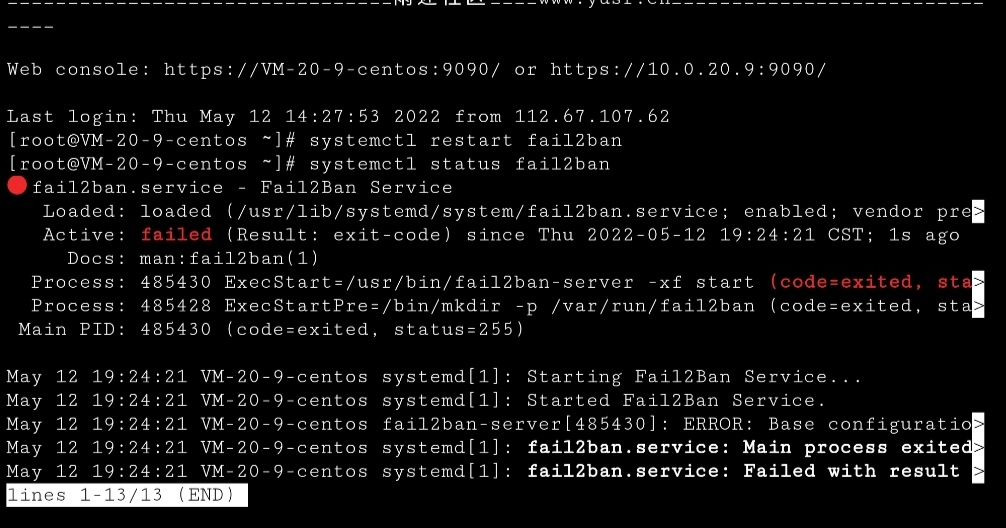
Task: Click the red 'failed' status word
Action: [x=176, y=235]
